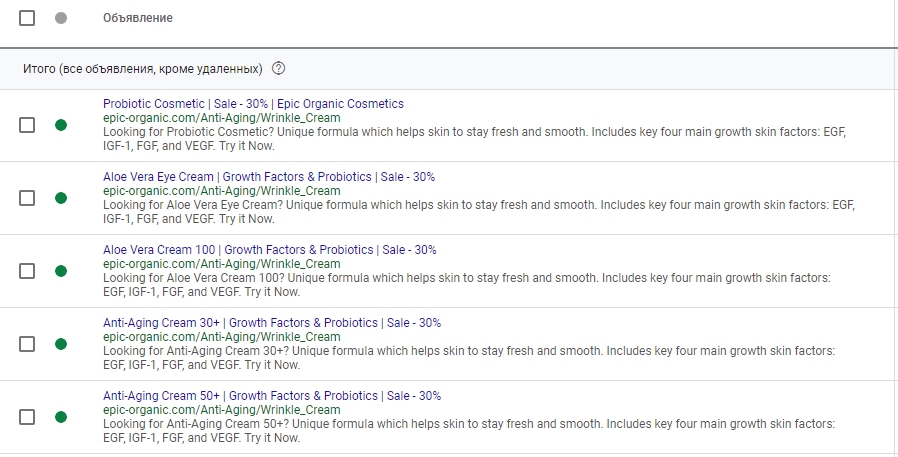The width and height of the screenshot is (898, 457).
Task: Select the Aloe Vera Eye Cream ad checkbox
Action: coord(27,198)
